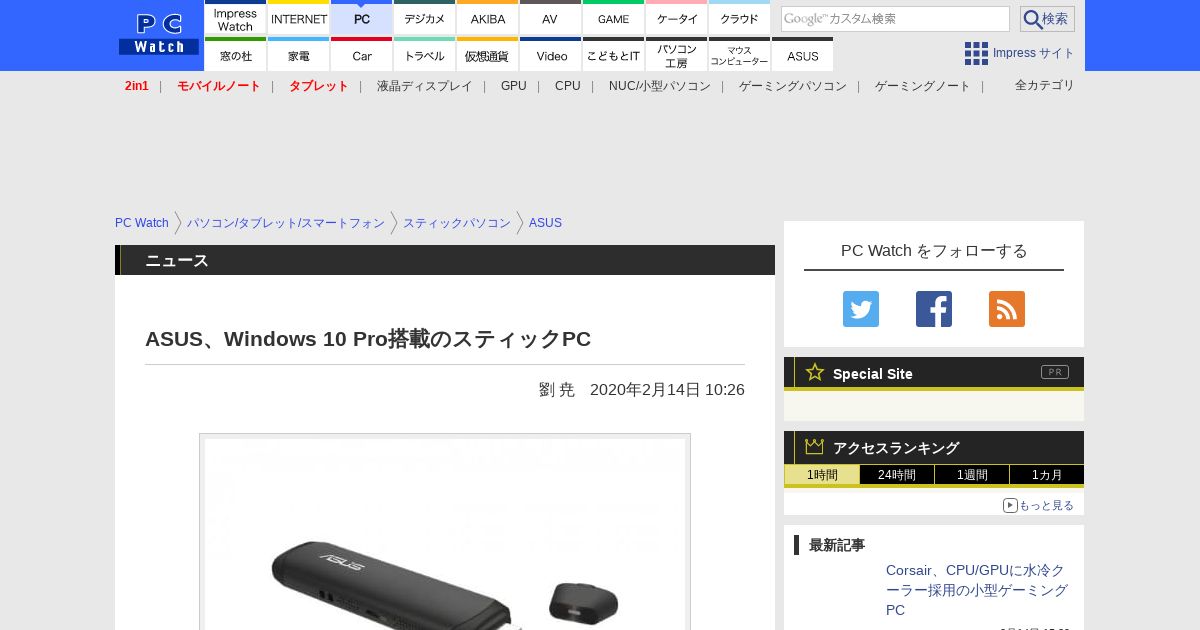The image size is (1200, 630).
Task: Open the こどもとIT site tab
Action: 613,55
